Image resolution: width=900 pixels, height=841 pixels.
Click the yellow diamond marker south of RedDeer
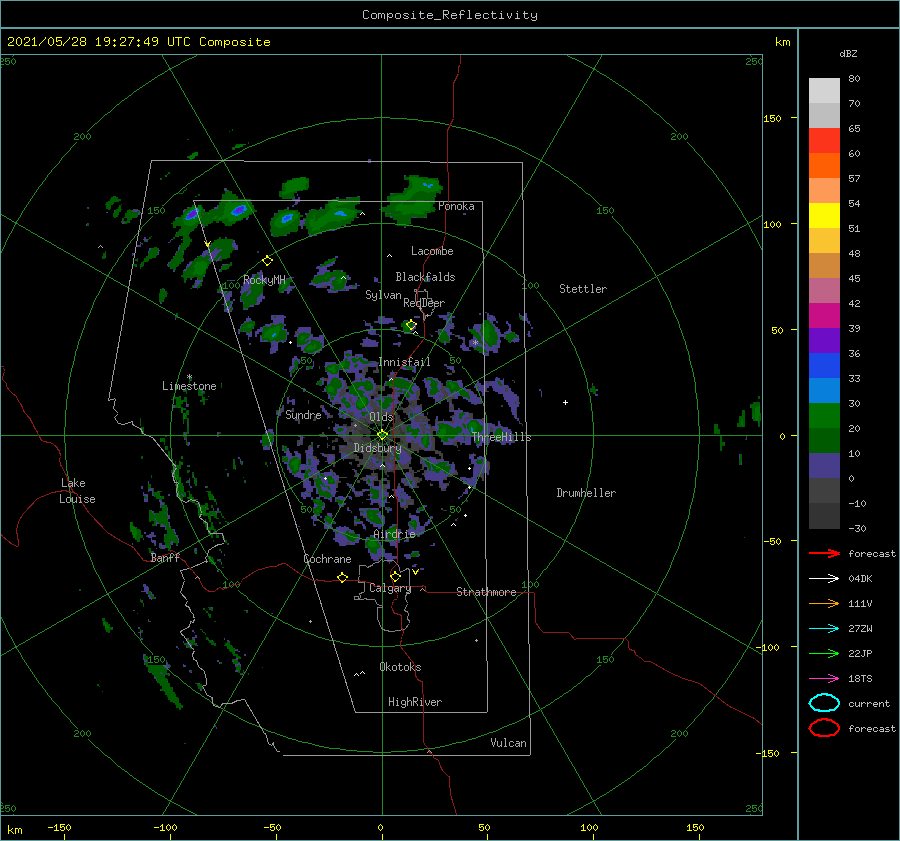[x=411, y=325]
